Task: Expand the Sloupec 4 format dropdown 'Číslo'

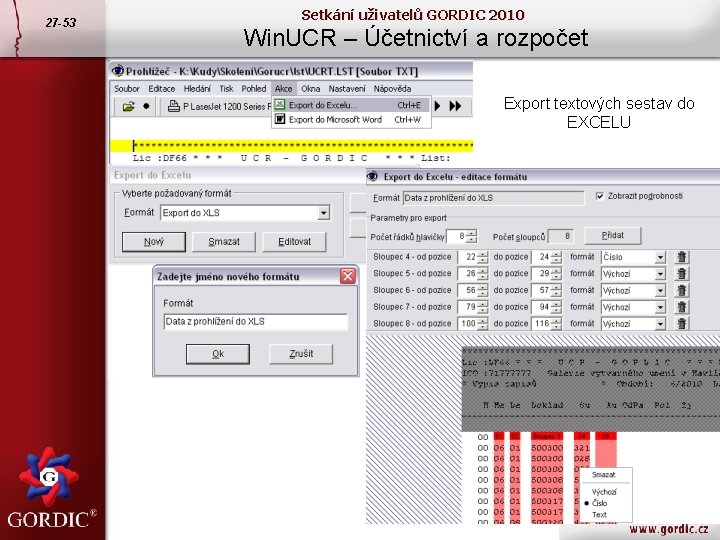Action: [660, 257]
